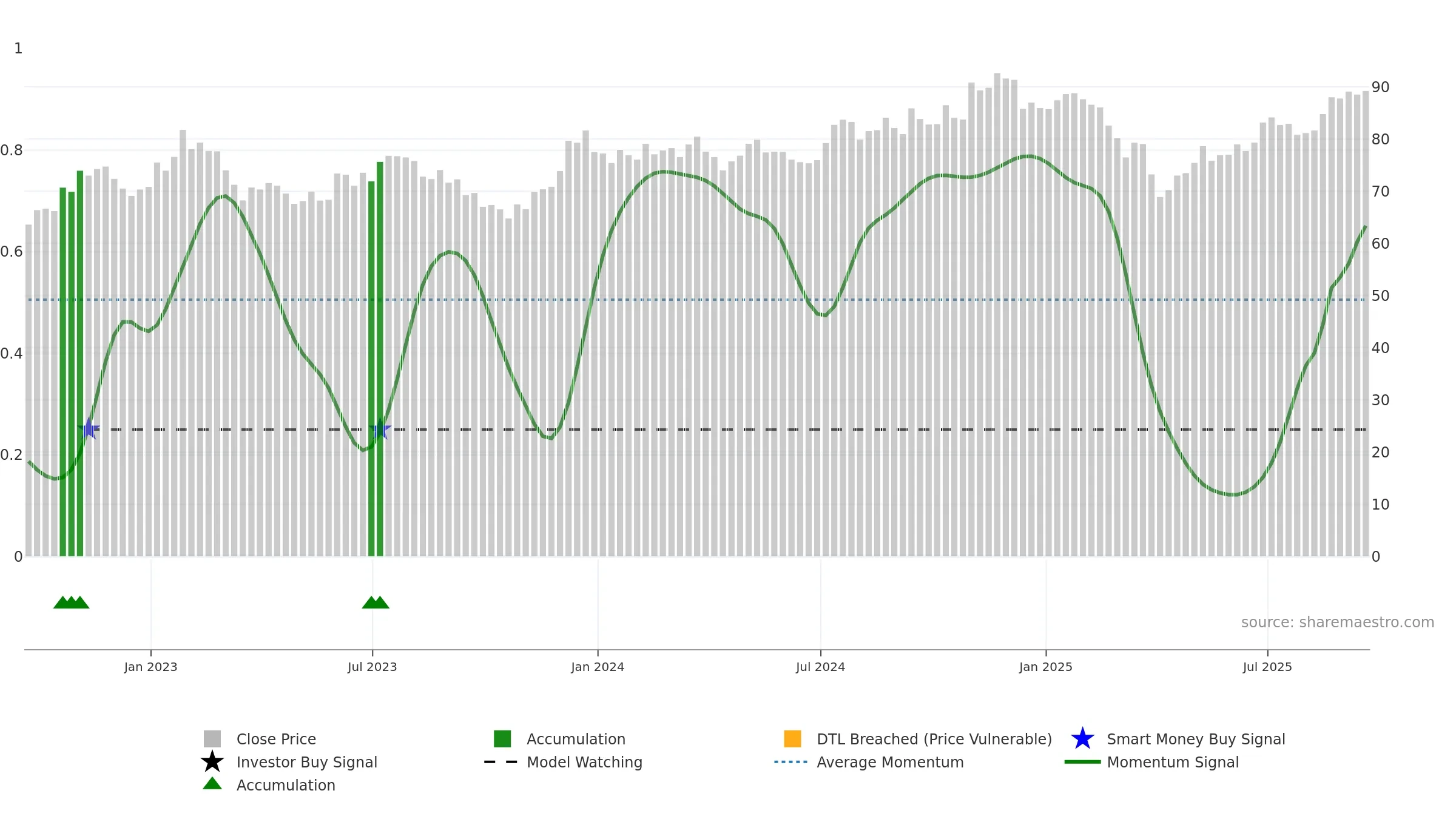Screen dimensions: 1456x819
Task: Click the dashed Model Watching legend line icon
Action: (x=501, y=762)
